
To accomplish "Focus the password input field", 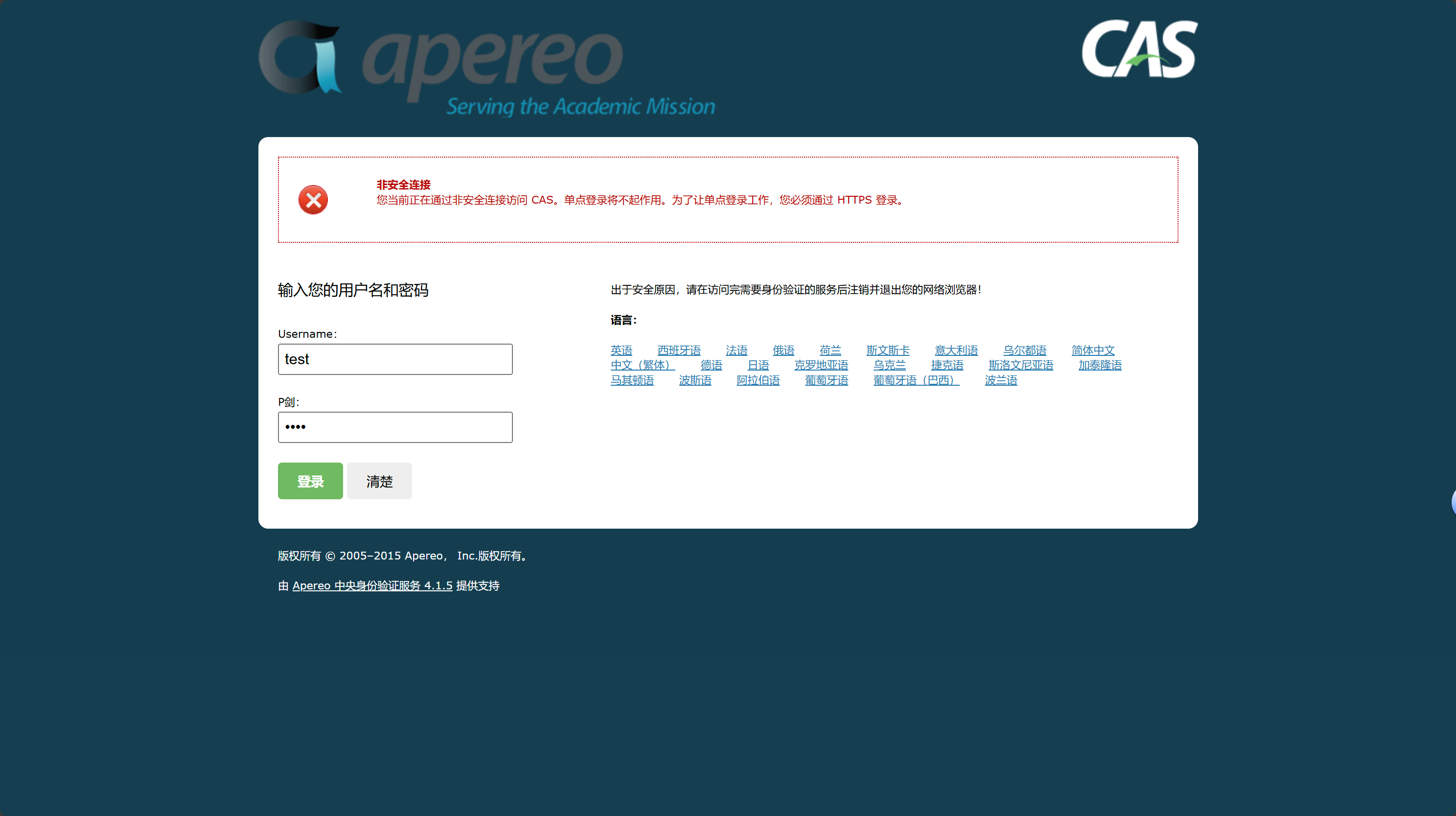I will [x=394, y=427].
